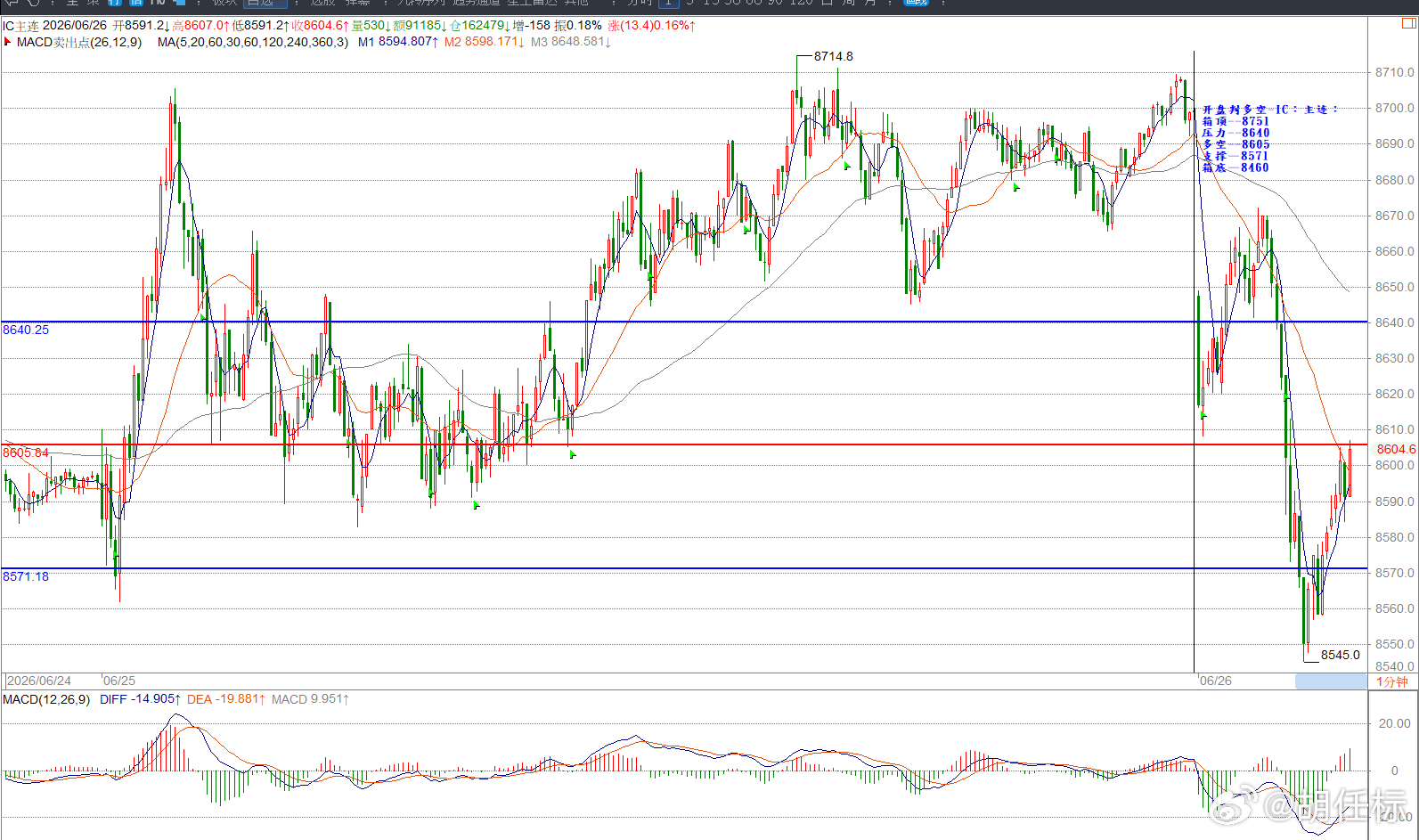
Task: Click the M3 8648.581 average value
Action: click(x=571, y=42)
